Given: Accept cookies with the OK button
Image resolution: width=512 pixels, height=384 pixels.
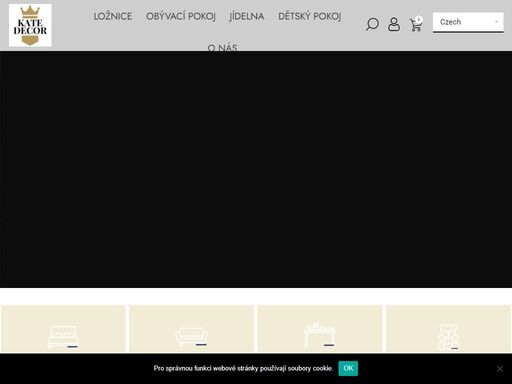Looking at the screenshot, I should point(348,368).
